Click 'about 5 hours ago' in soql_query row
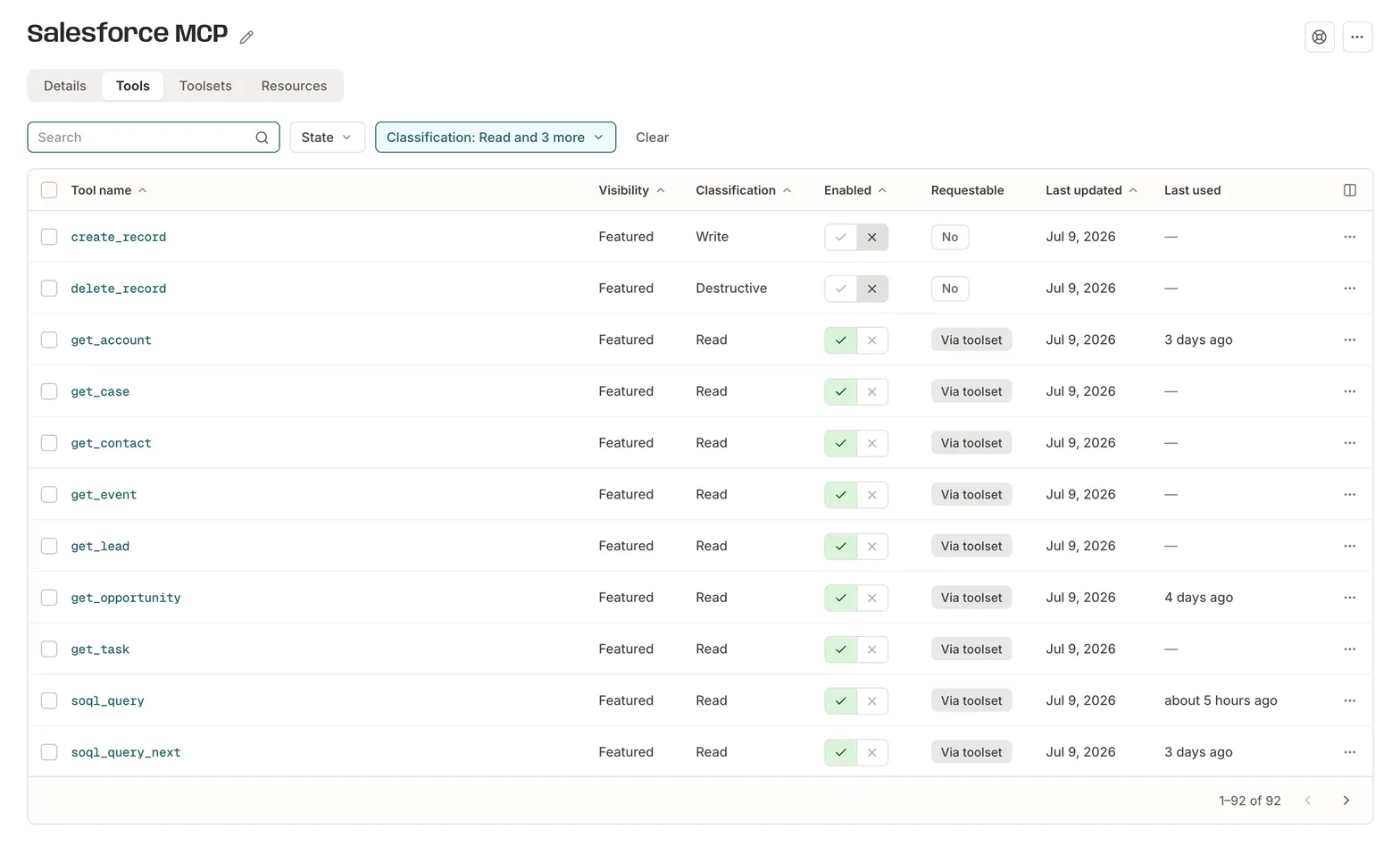This screenshot has height=846, width=1400. tap(1221, 701)
